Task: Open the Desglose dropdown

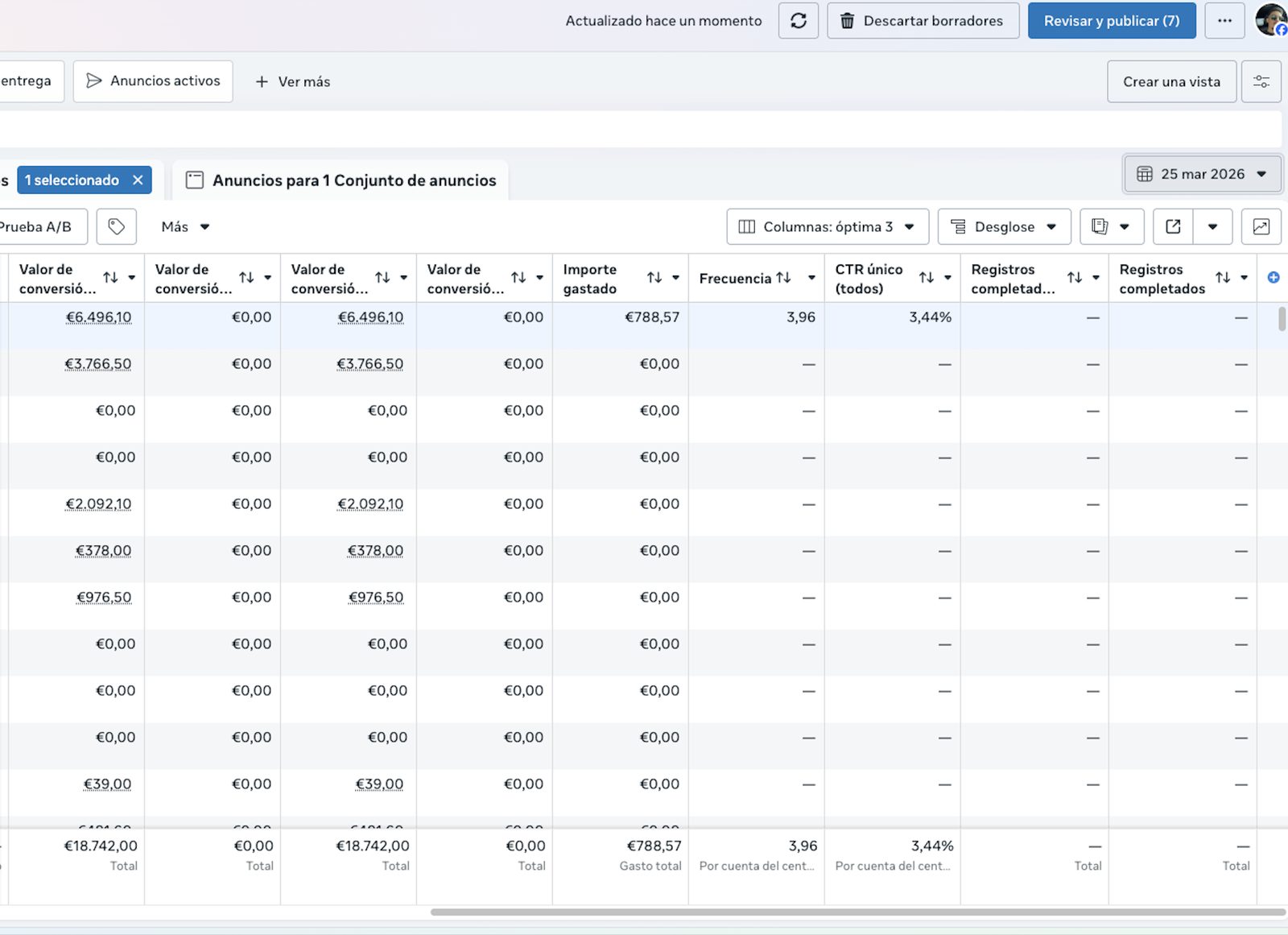Action: tap(1004, 226)
